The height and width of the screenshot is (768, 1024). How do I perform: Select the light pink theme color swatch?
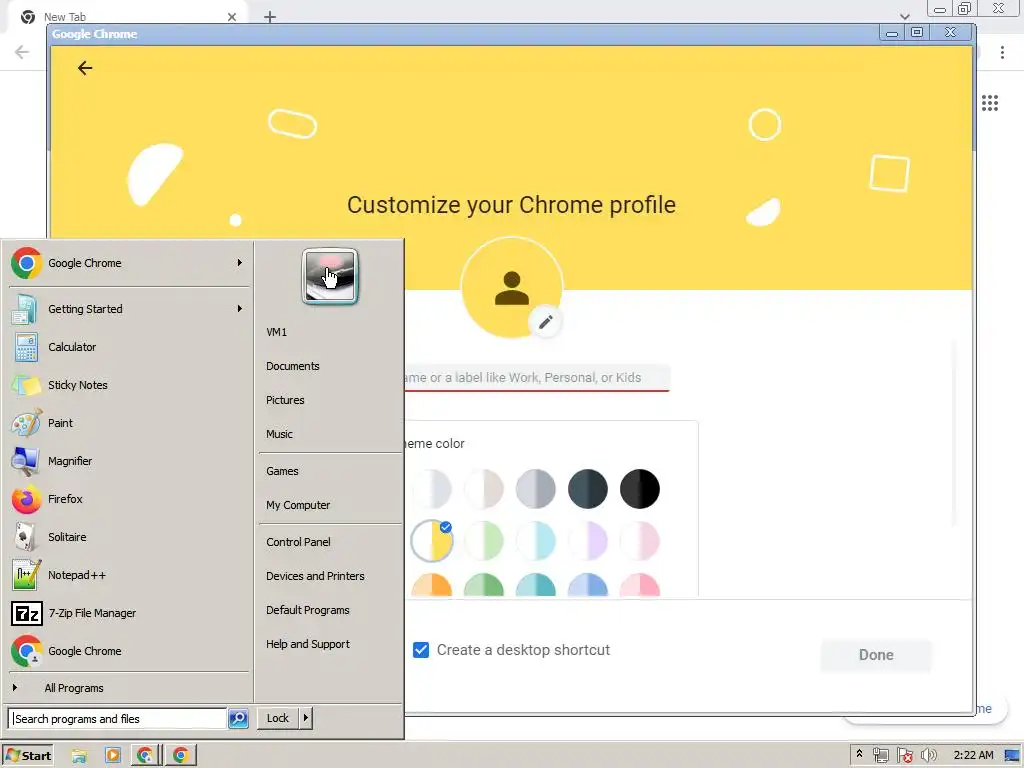[x=639, y=541]
